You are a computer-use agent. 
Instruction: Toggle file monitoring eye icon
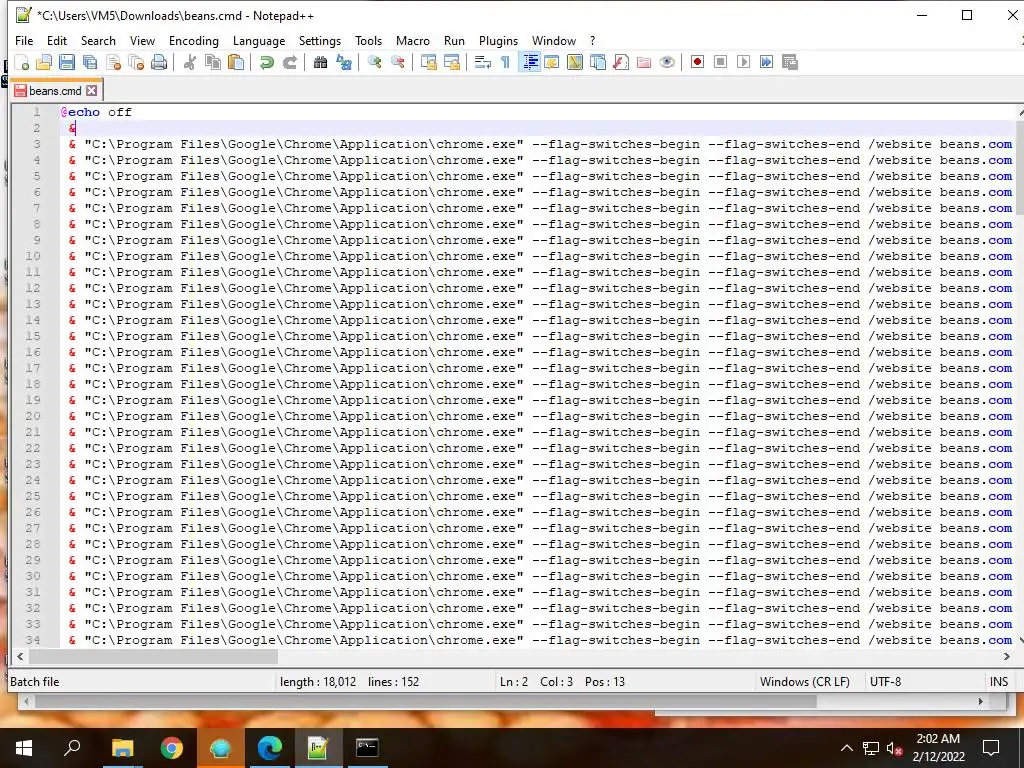[667, 62]
